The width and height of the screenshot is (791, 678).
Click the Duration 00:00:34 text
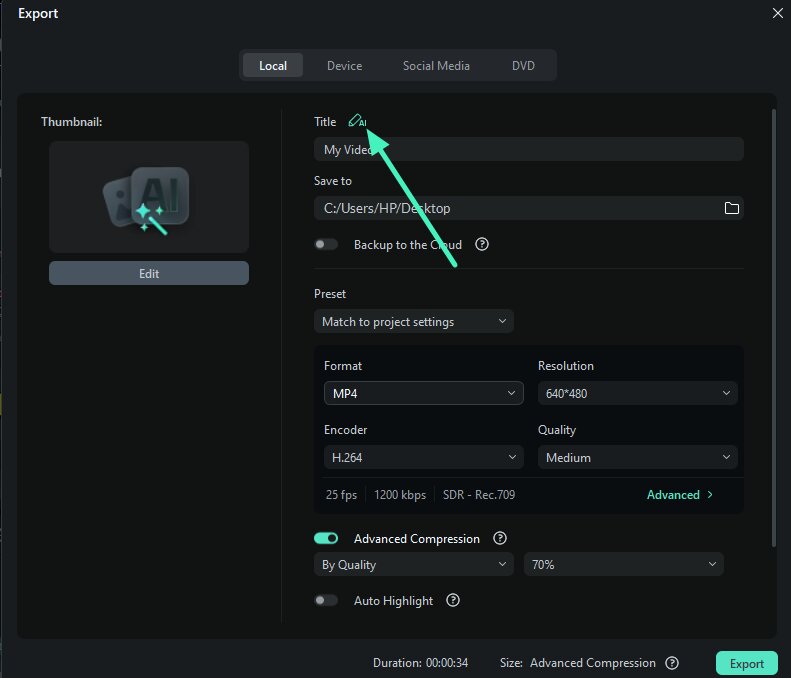(420, 663)
